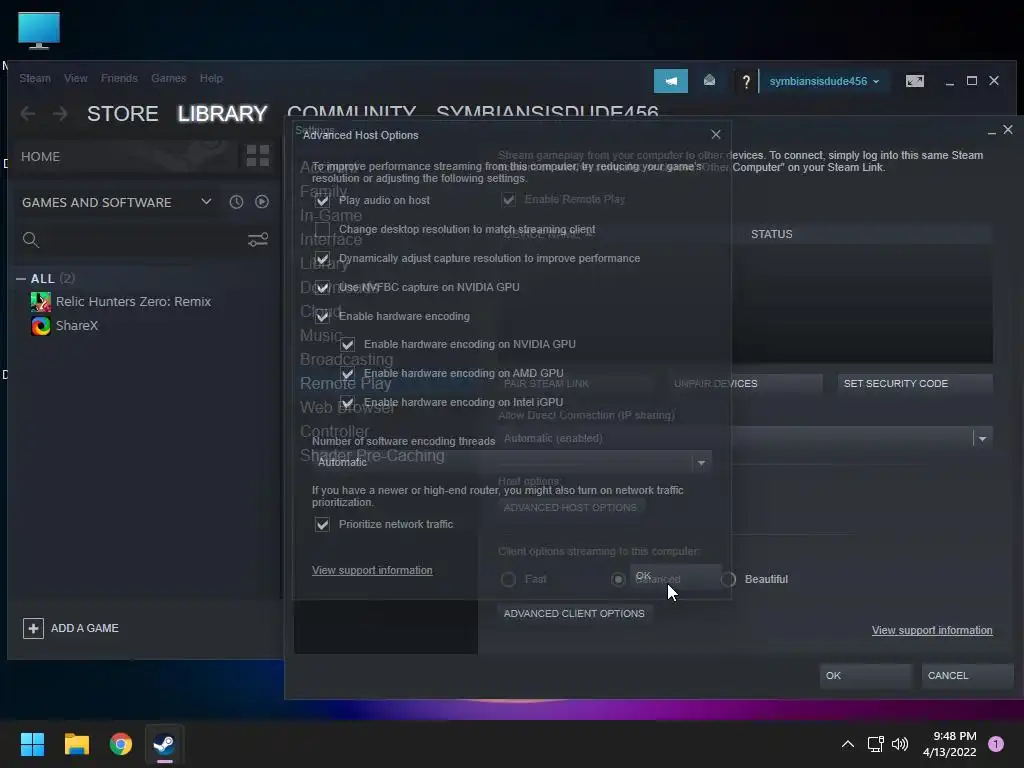Enable Change desktop resolution to match client

point(322,230)
